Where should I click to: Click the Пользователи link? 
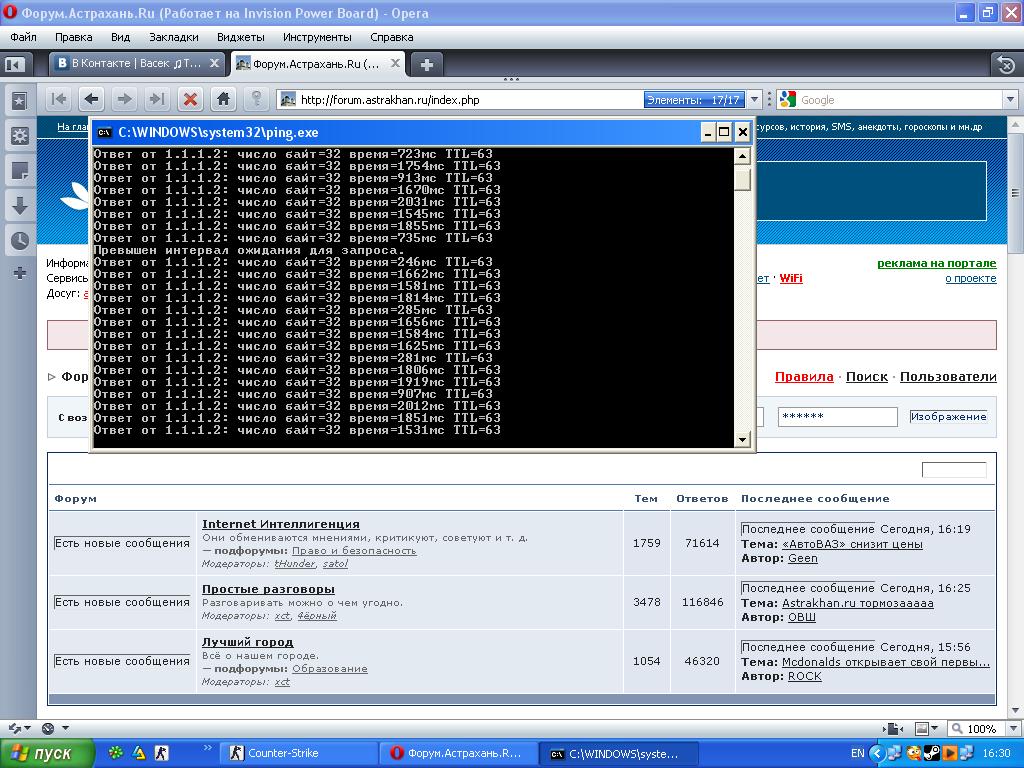click(x=948, y=377)
